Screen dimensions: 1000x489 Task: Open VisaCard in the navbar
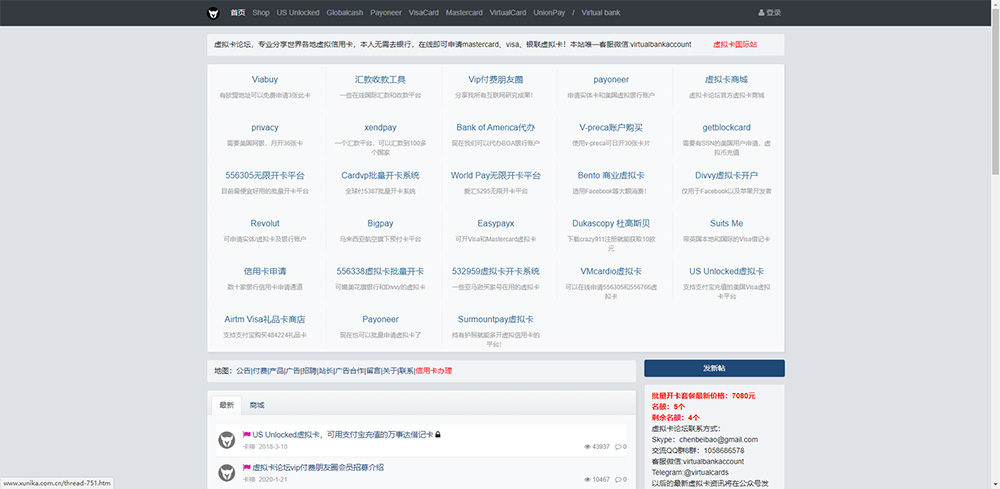tap(423, 13)
